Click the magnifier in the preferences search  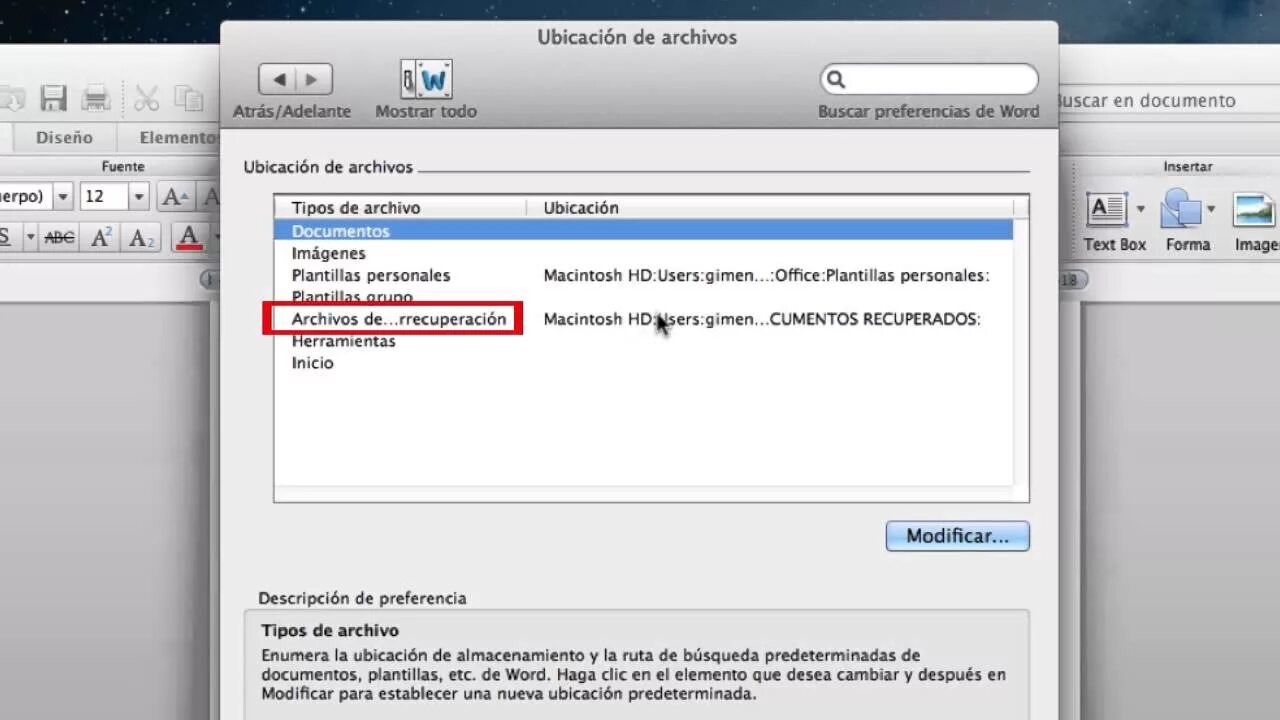pyautogui.click(x=837, y=79)
